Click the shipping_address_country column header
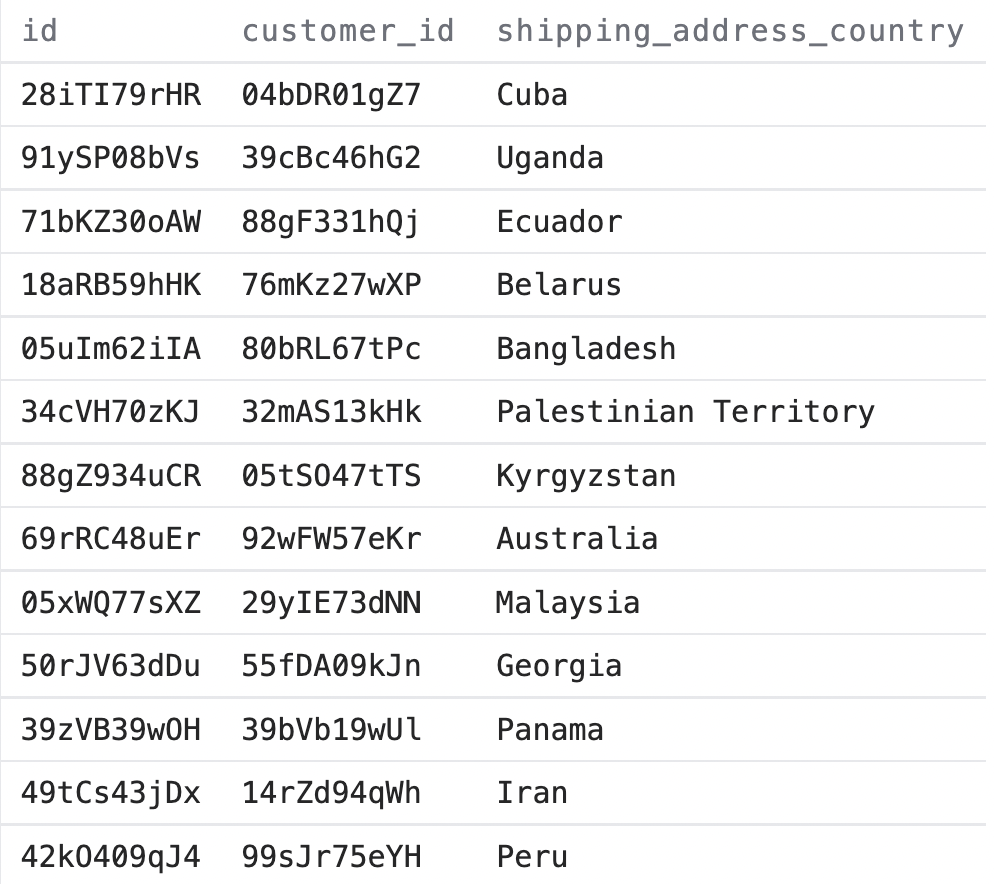994x884 pixels. (x=730, y=31)
